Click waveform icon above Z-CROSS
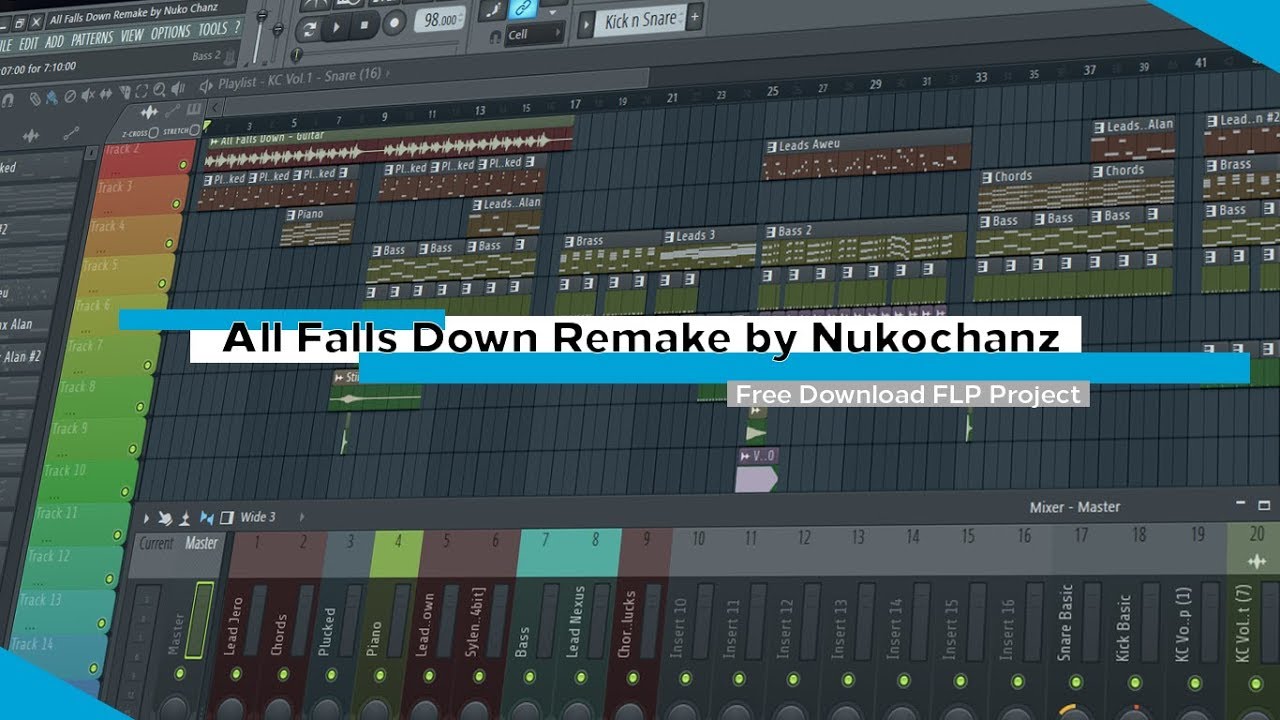 click(149, 112)
